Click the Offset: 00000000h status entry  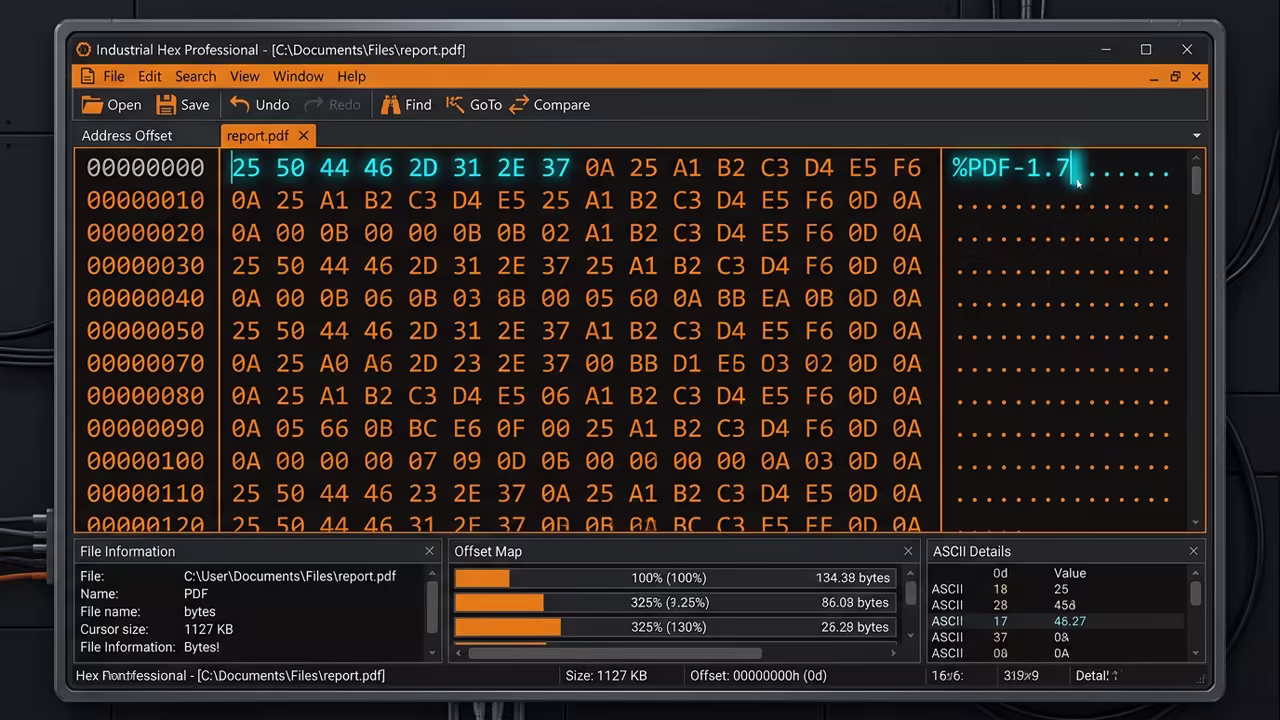point(758,676)
